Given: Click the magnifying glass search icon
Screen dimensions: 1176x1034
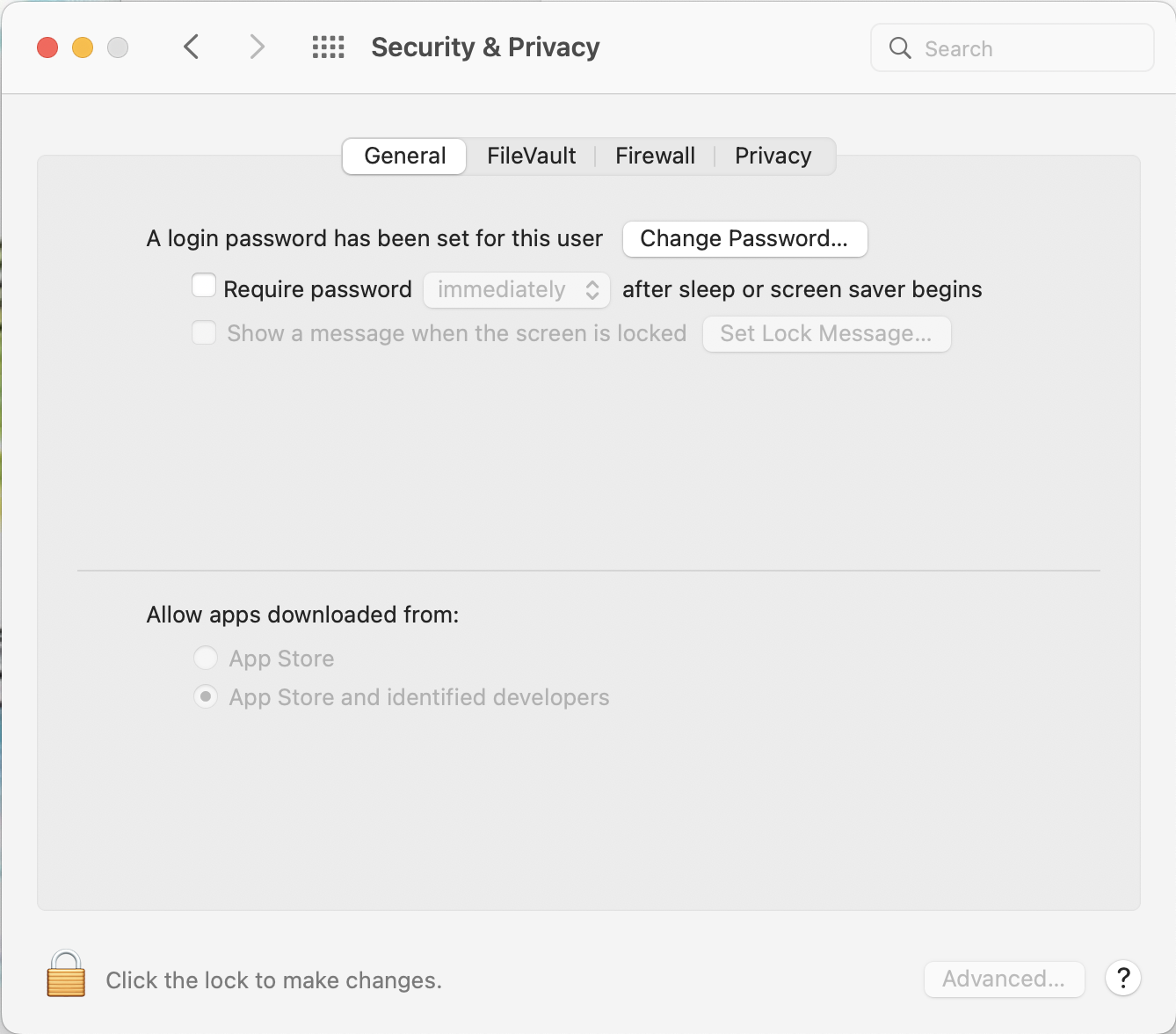Looking at the screenshot, I should click(x=900, y=47).
